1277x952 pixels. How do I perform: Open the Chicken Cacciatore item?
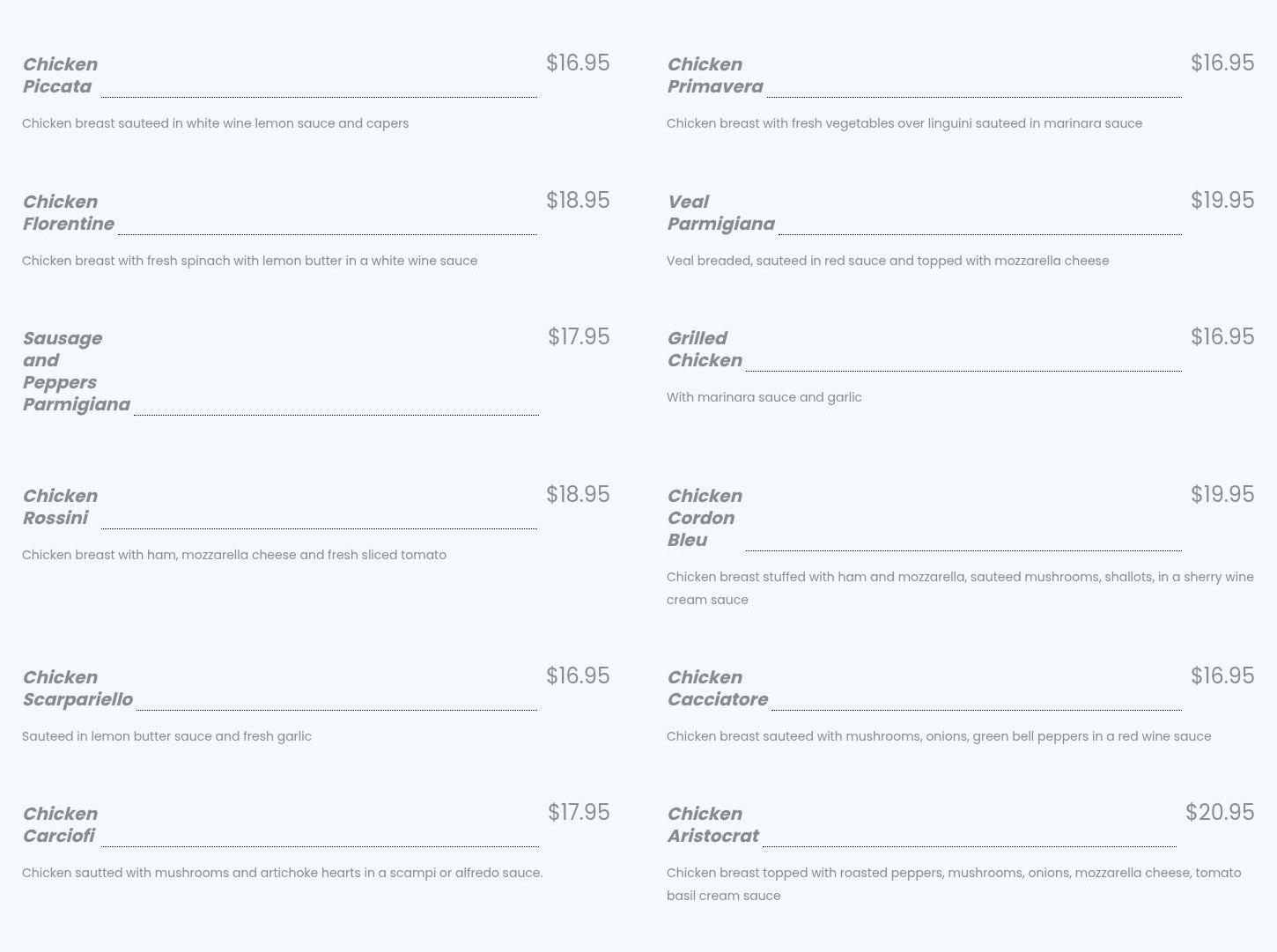click(x=718, y=689)
